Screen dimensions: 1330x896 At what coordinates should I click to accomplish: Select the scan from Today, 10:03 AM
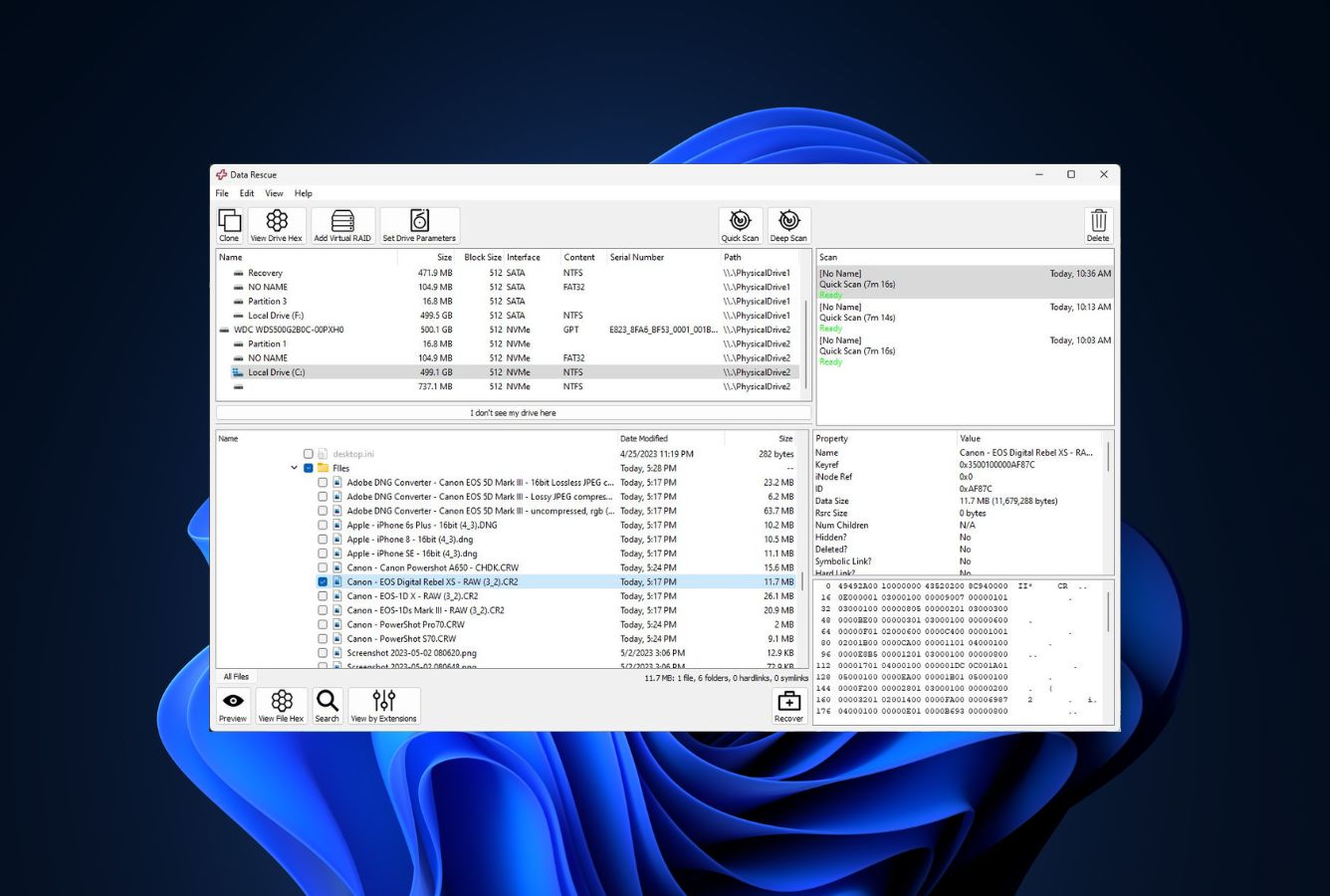pyautogui.click(x=964, y=350)
